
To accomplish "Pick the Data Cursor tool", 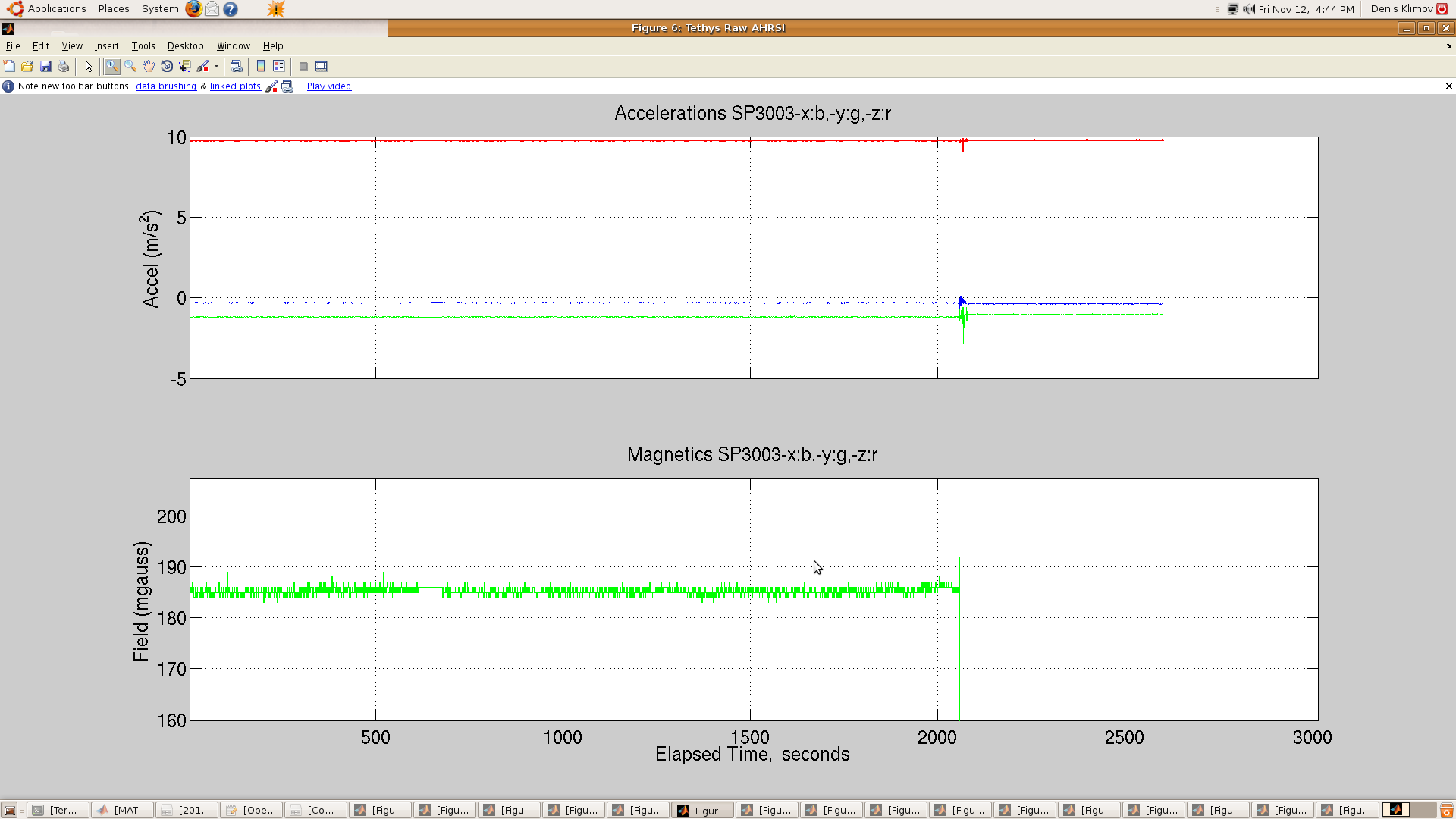I will (185, 67).
